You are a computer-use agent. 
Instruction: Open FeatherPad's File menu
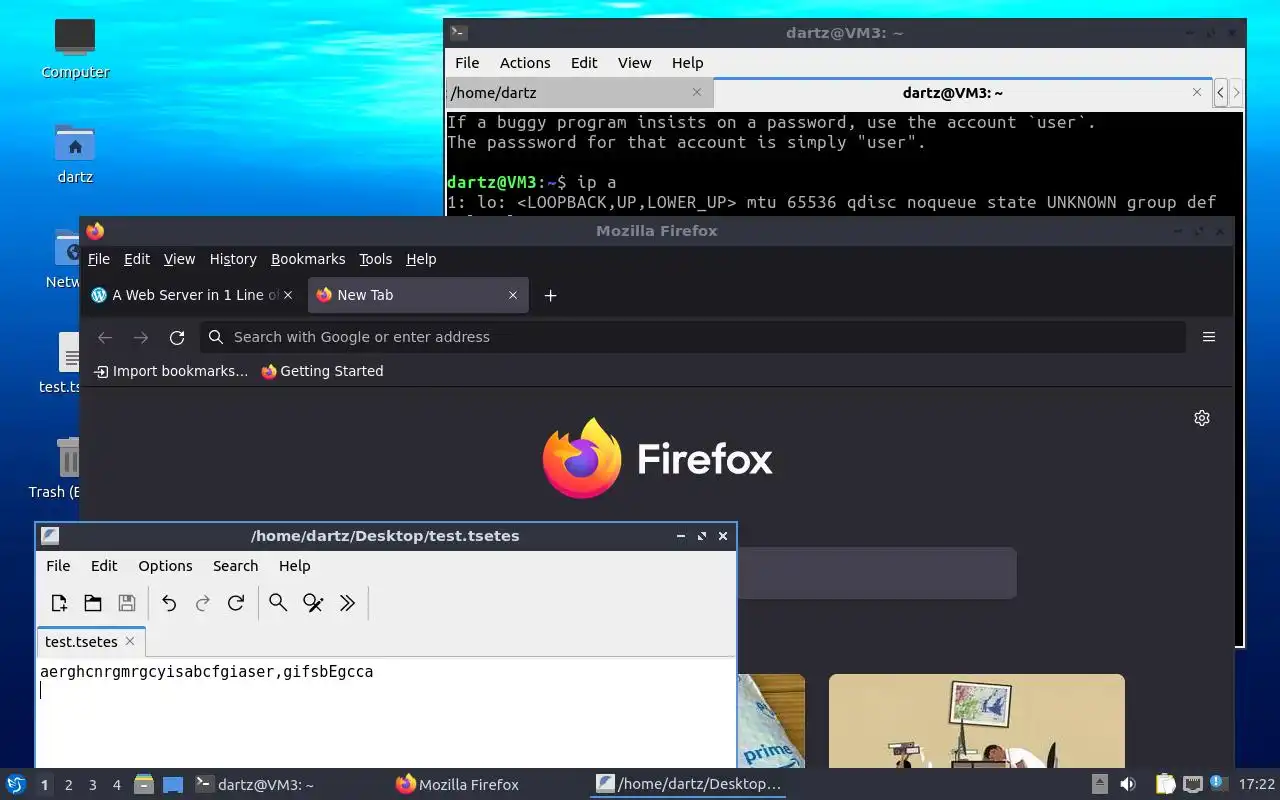(x=58, y=566)
